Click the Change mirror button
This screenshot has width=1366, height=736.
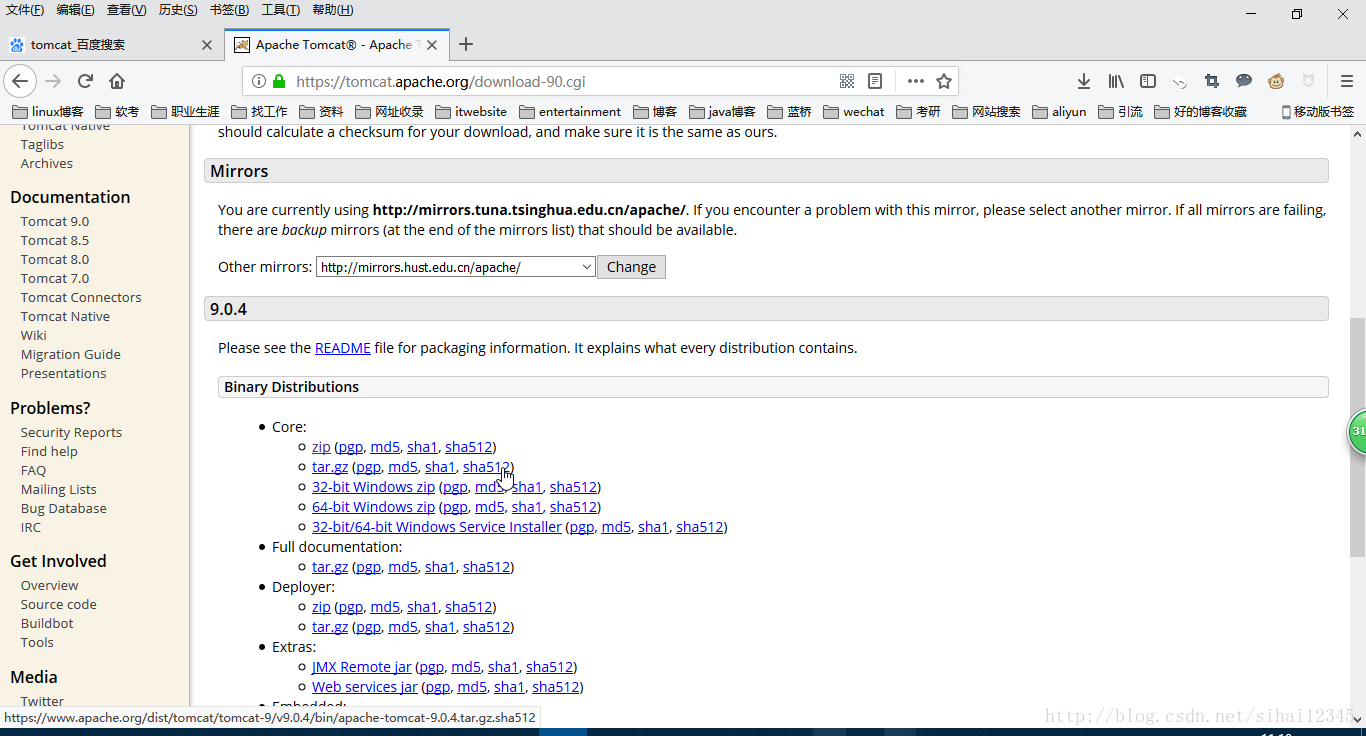(x=631, y=267)
